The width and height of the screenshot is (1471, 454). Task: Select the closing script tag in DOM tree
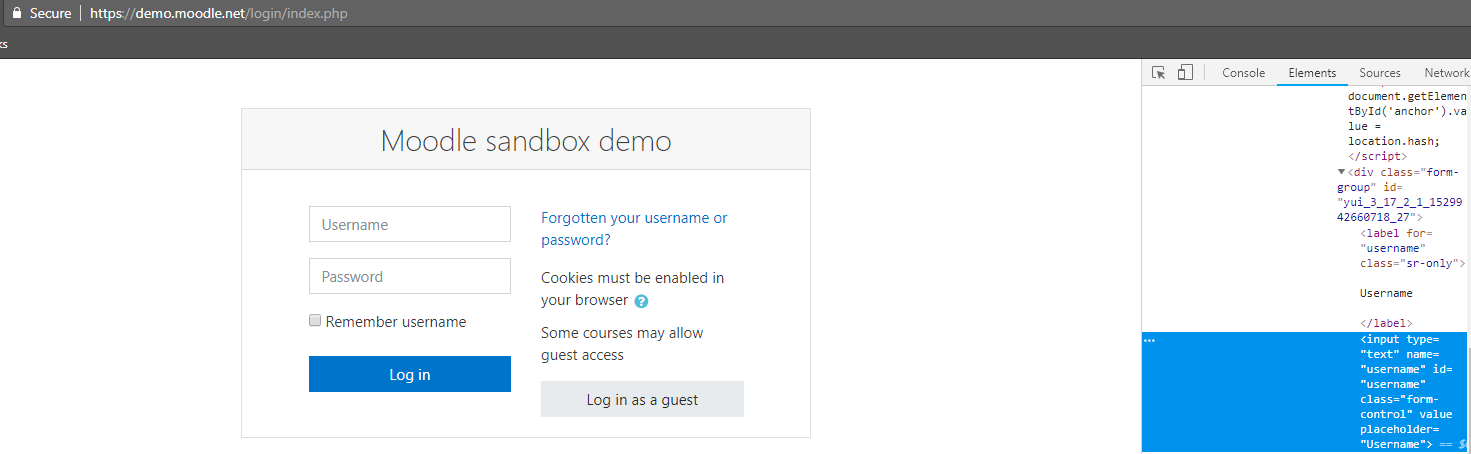pyautogui.click(x=1377, y=157)
